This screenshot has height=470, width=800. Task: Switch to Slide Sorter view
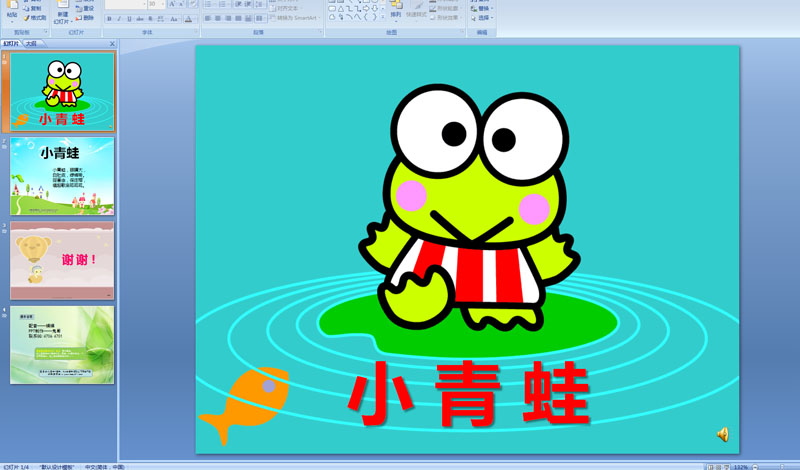718,467
